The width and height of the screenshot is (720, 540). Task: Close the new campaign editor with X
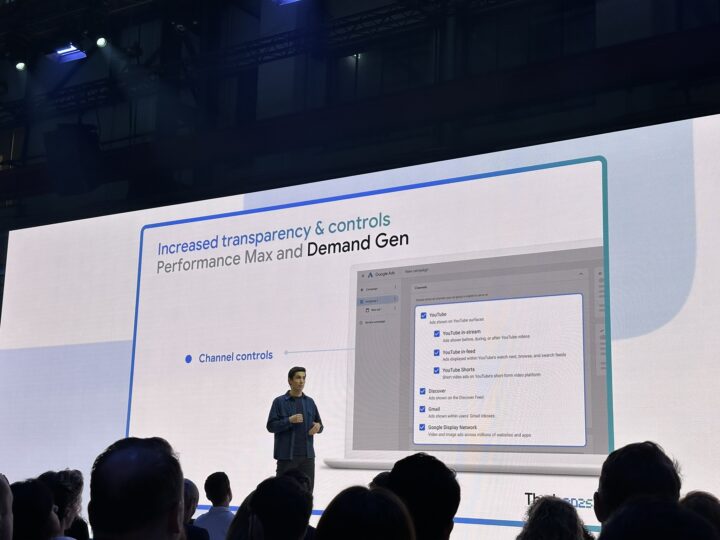coord(363,276)
